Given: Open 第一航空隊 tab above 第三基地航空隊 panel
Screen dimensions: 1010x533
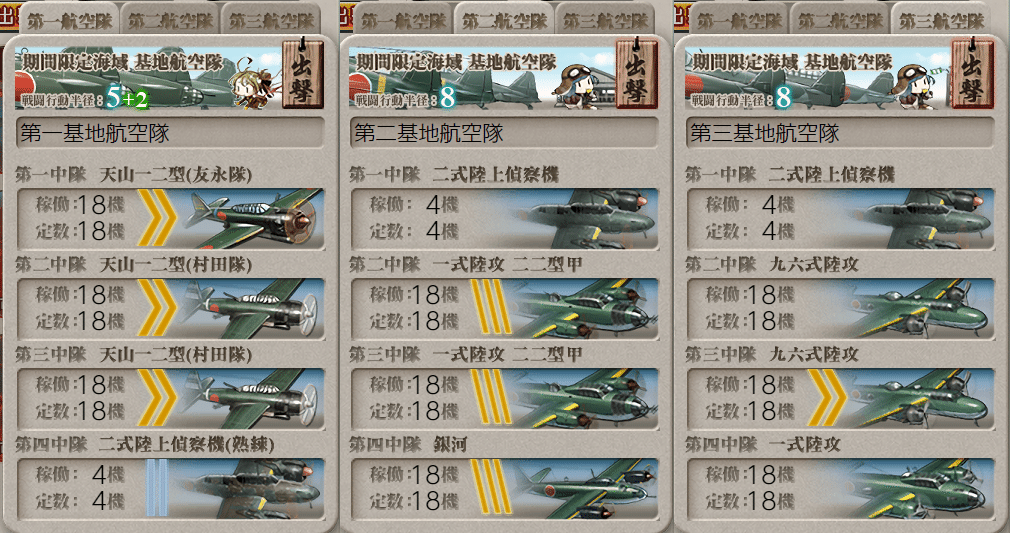Looking at the screenshot, I should coord(740,20).
